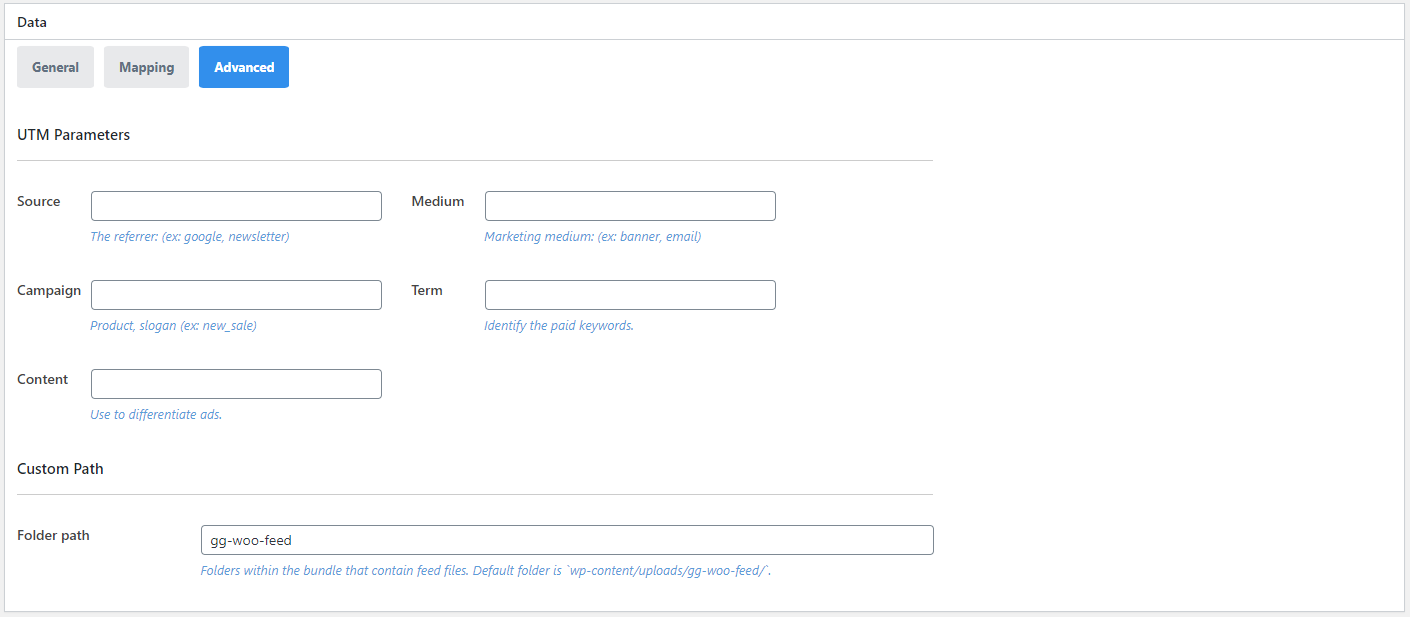The width and height of the screenshot is (1410, 617).
Task: Open the Mapping tab
Action: click(146, 67)
